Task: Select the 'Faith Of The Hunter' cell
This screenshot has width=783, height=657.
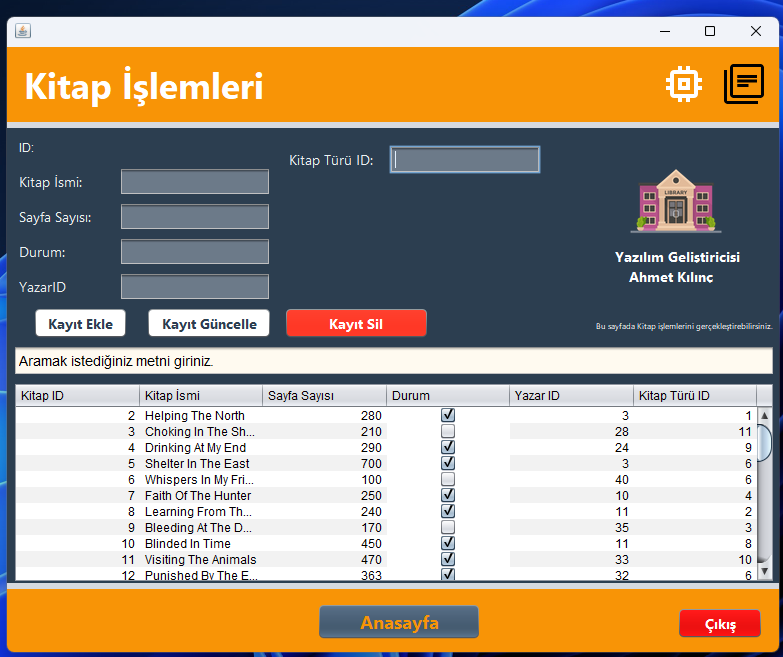Action: point(201,495)
